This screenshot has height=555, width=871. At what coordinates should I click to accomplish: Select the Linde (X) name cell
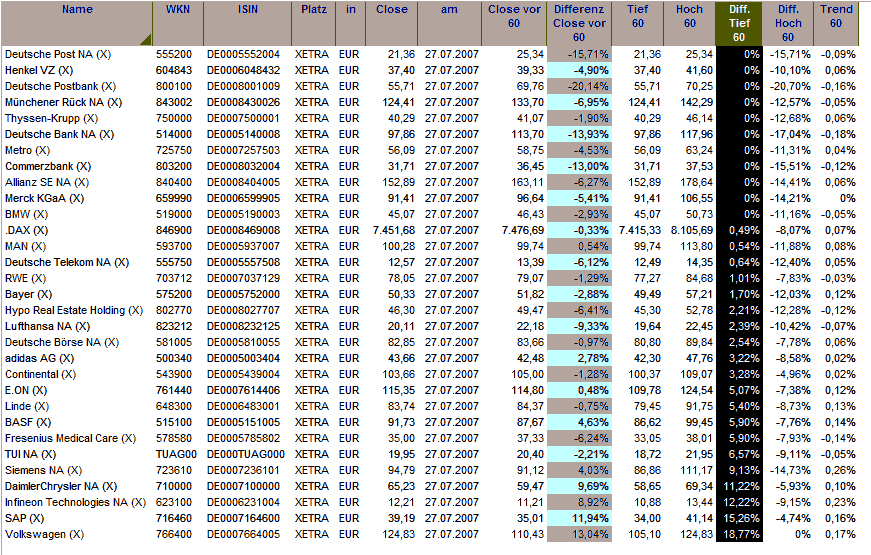tap(27, 407)
